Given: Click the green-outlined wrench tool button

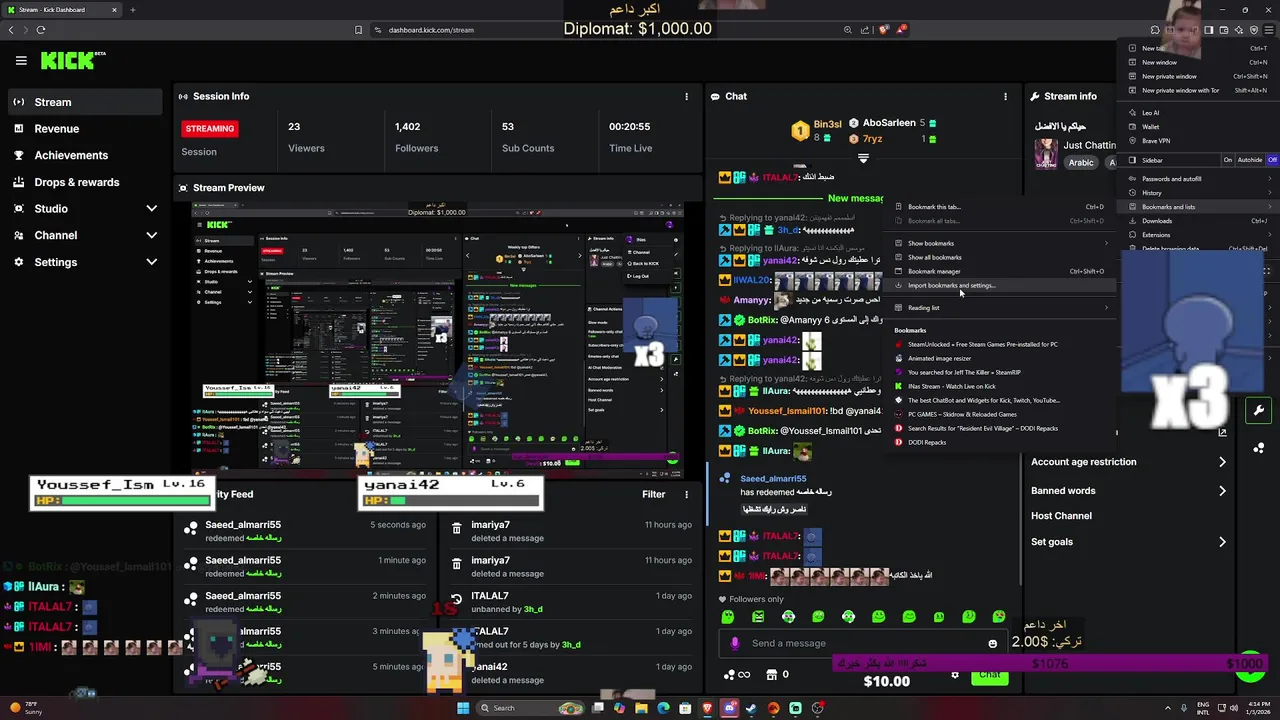Looking at the screenshot, I should pos(1258,410).
